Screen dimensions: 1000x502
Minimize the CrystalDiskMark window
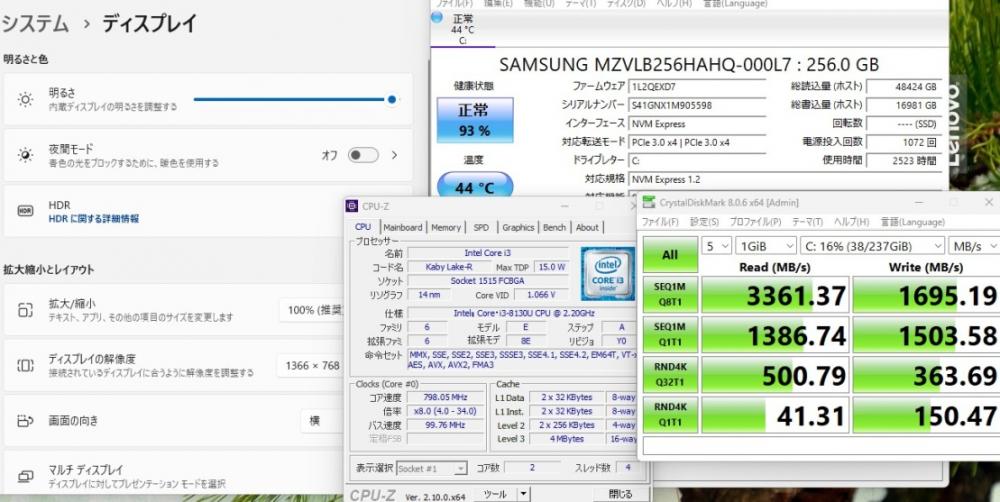click(919, 203)
